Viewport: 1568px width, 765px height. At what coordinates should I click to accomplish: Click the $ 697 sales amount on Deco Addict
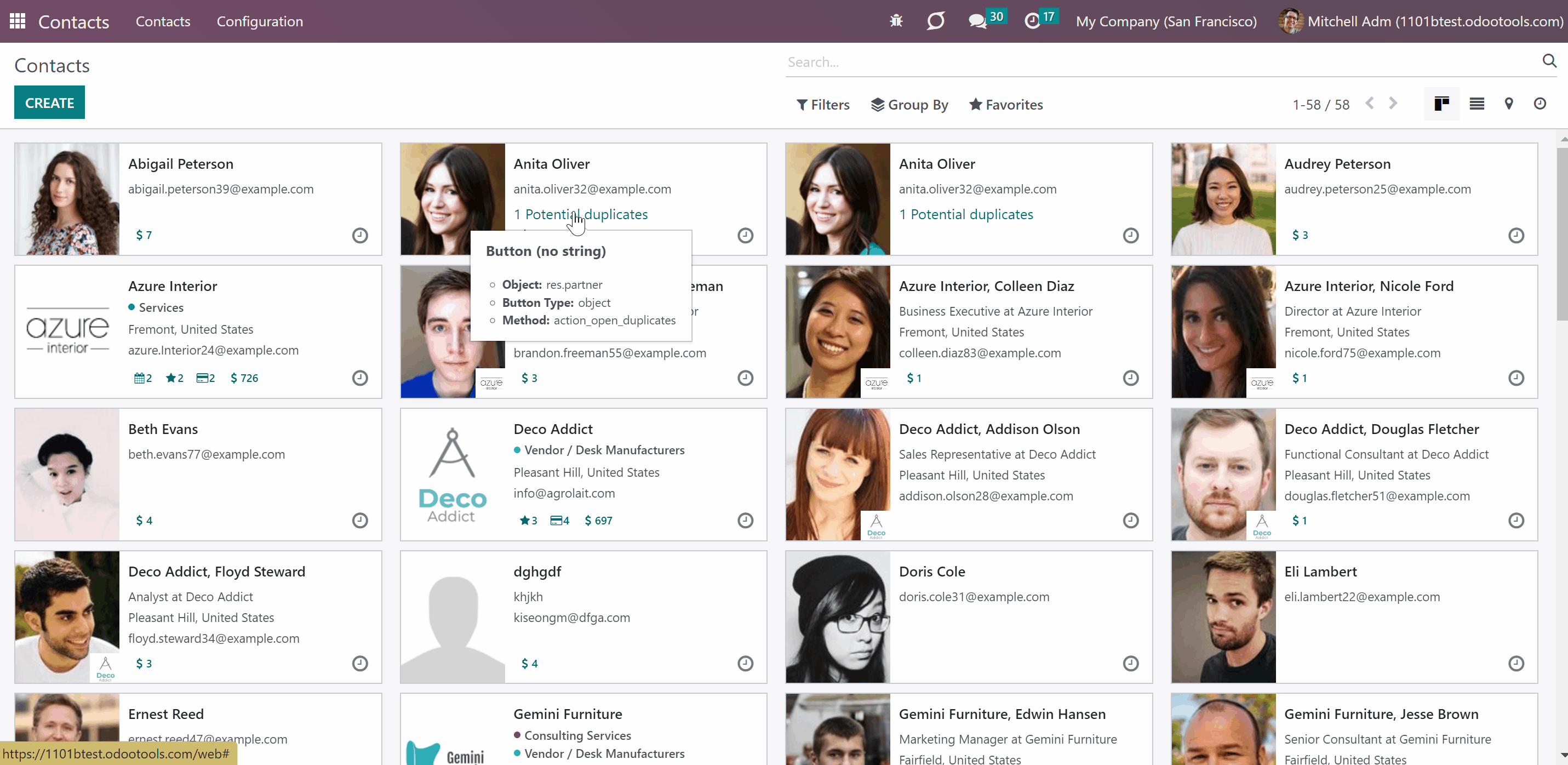[598, 520]
